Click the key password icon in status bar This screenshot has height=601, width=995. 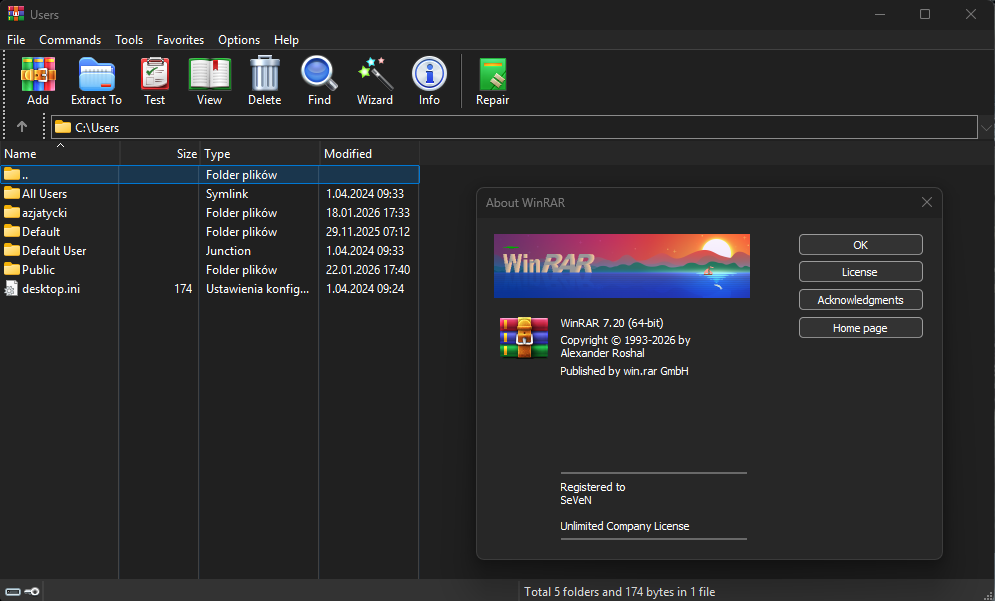click(x=32, y=591)
